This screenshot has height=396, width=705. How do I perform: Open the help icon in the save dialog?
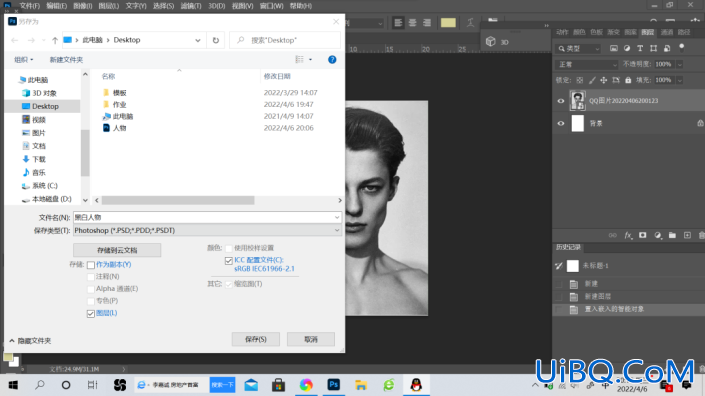point(332,60)
